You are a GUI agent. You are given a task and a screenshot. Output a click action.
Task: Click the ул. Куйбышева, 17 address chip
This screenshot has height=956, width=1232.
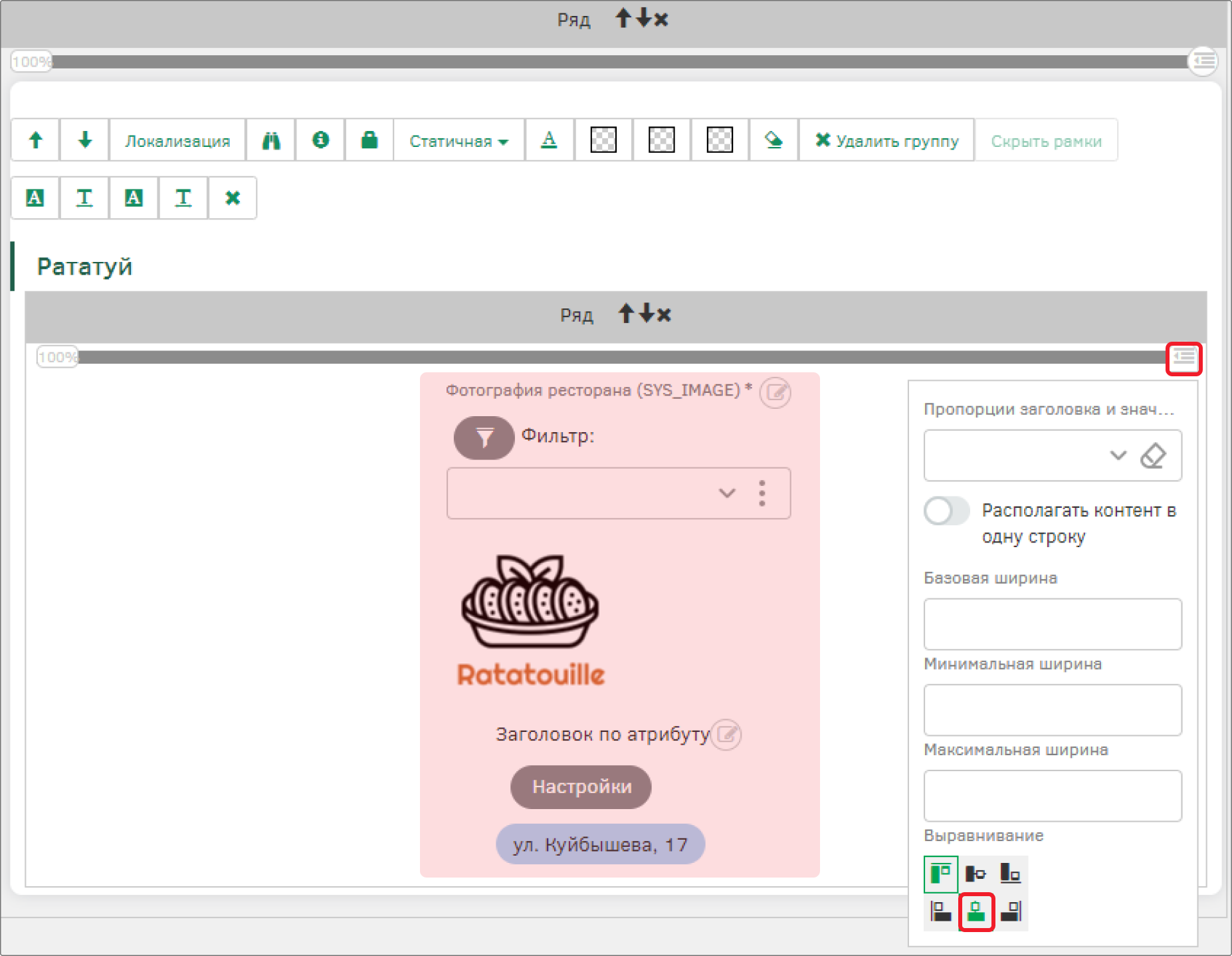point(600,844)
